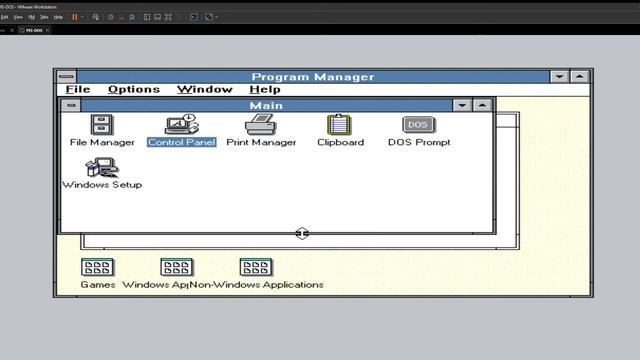Enter VMware full screen mode icon
The width and height of the screenshot is (640, 360).
[x=168, y=17]
